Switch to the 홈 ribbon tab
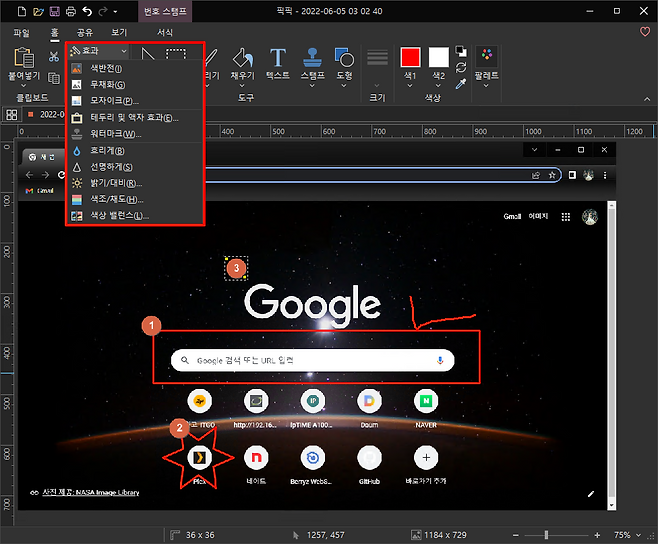658x544 pixels. point(55,32)
